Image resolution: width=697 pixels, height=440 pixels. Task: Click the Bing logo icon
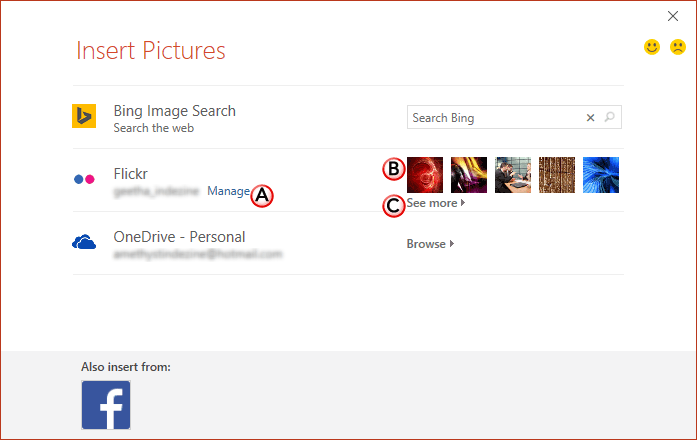click(84, 116)
